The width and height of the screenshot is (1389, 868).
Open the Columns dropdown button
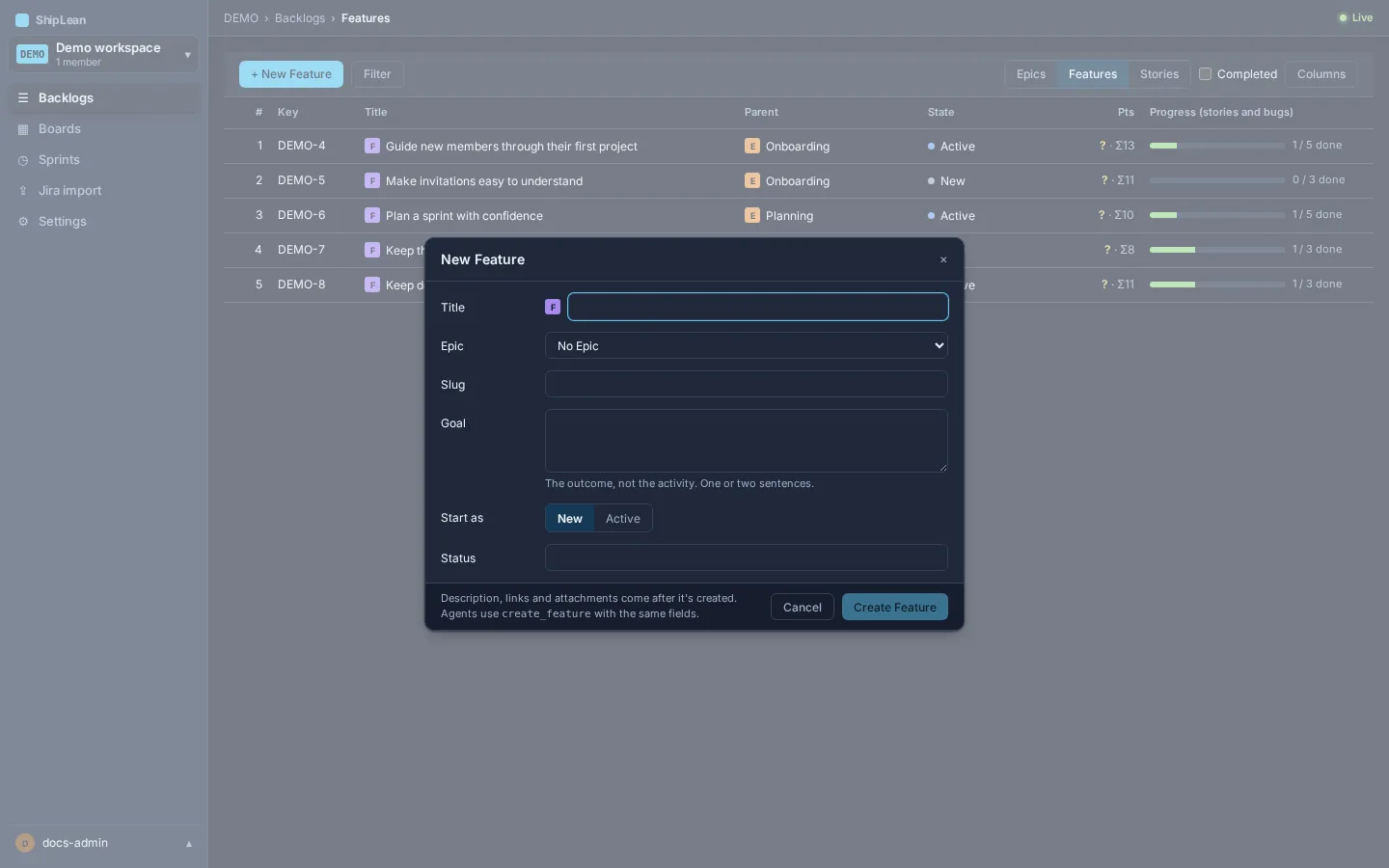tap(1321, 74)
